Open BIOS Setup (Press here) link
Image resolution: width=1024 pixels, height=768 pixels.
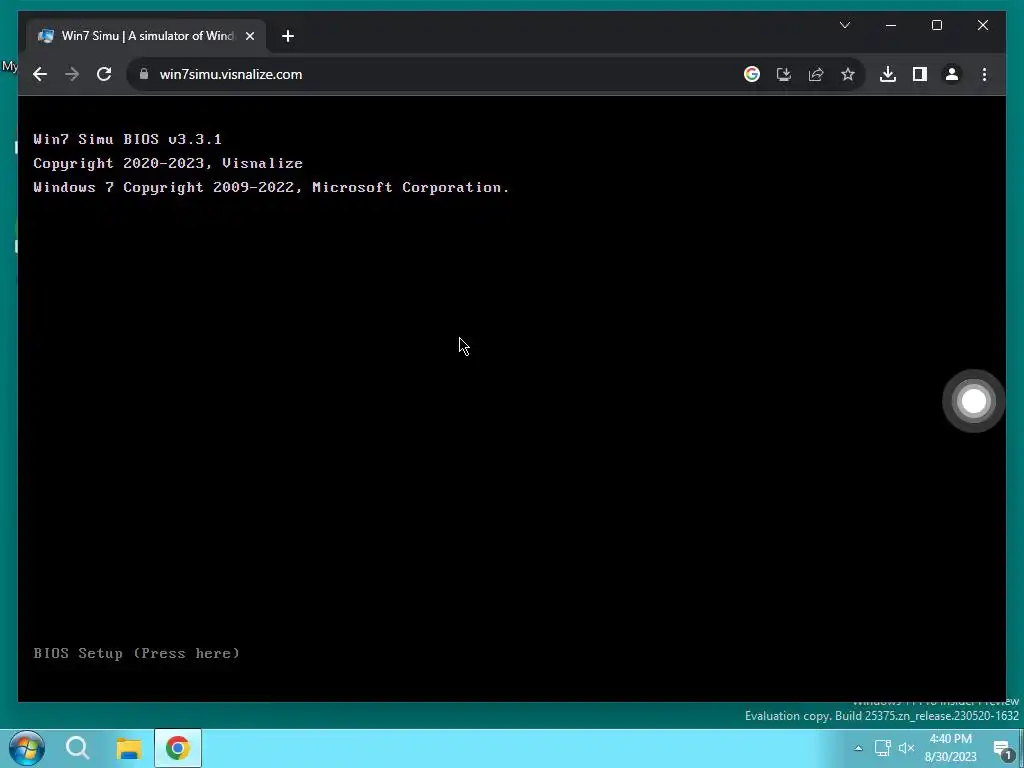136,653
